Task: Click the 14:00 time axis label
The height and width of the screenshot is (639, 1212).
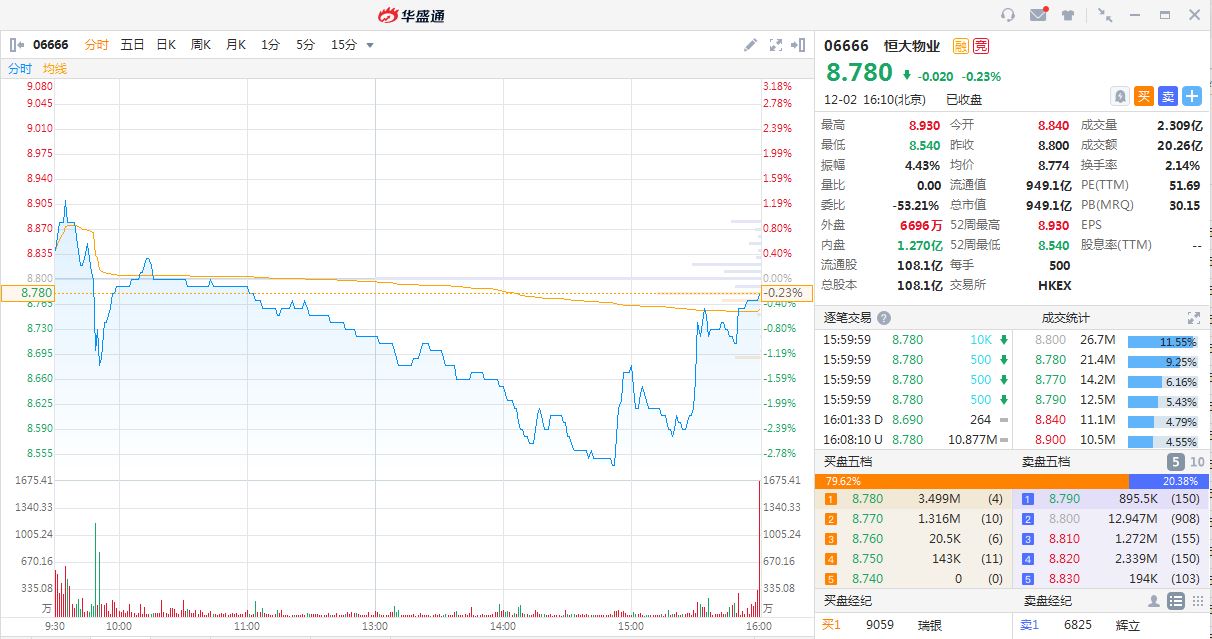Action: [503, 626]
